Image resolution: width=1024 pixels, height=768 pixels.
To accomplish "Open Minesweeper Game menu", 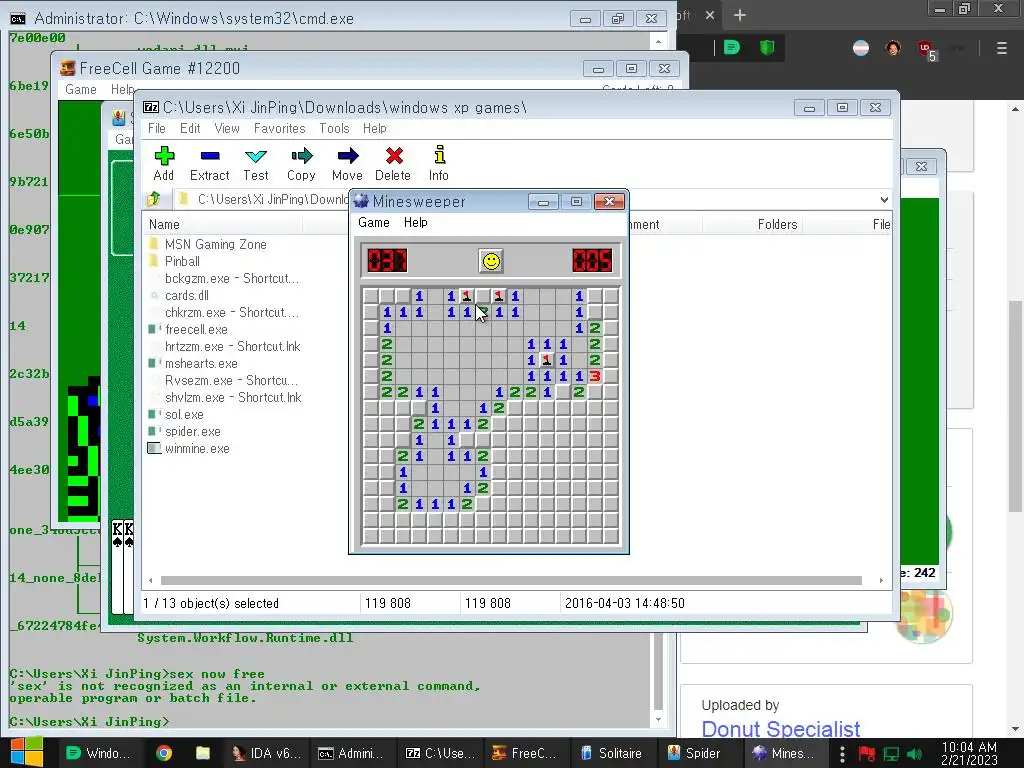I will [374, 223].
